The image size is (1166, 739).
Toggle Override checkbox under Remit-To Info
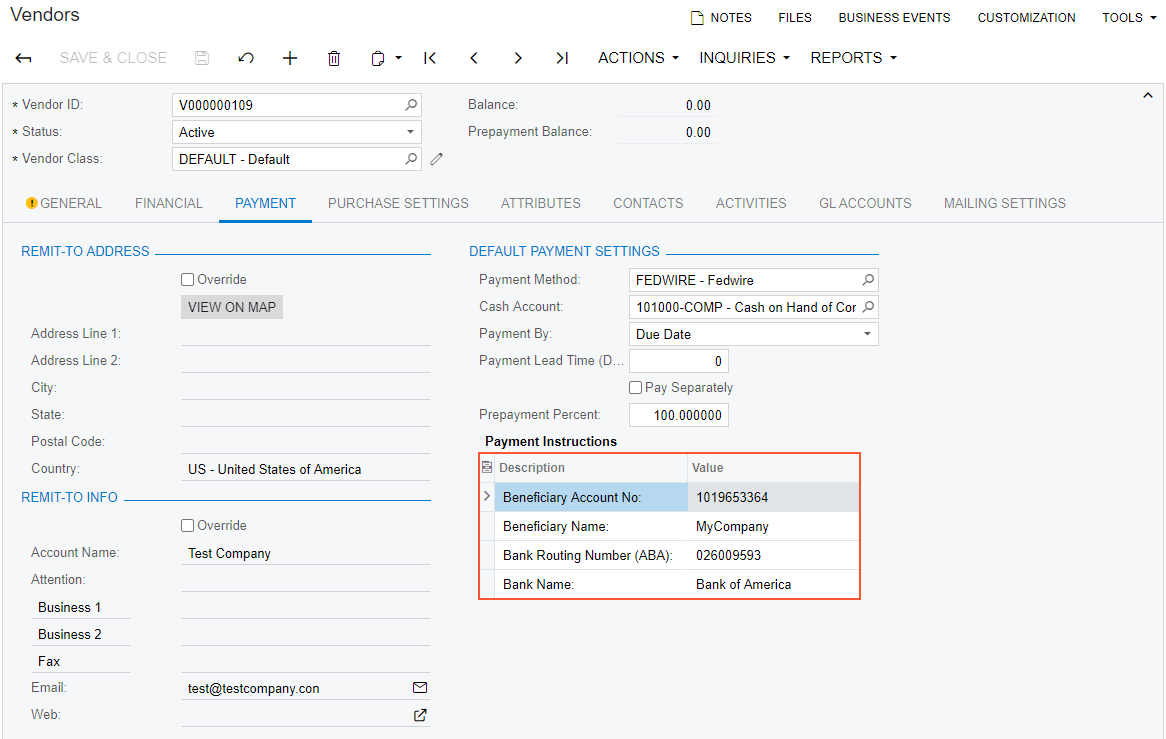coord(188,526)
